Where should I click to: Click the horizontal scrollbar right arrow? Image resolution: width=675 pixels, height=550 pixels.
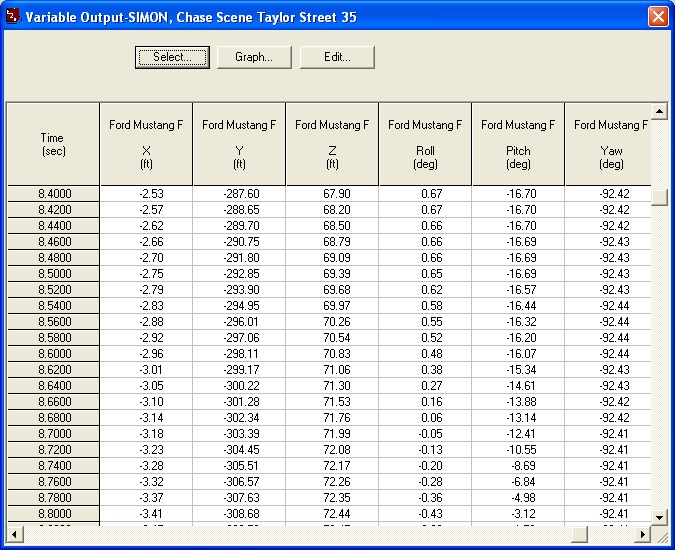[x=643, y=532]
